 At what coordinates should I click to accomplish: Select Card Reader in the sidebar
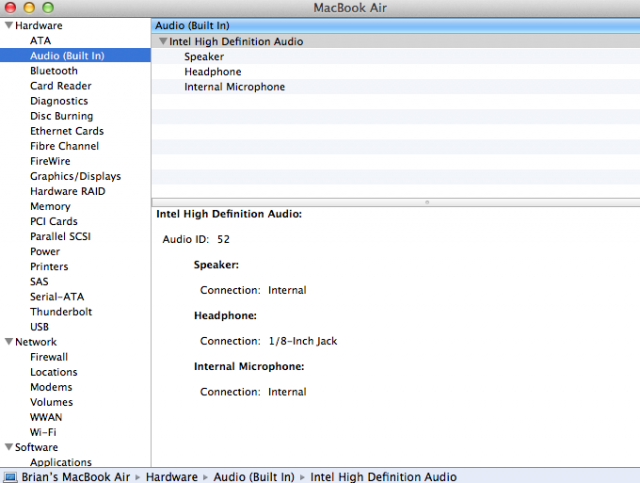click(x=61, y=86)
